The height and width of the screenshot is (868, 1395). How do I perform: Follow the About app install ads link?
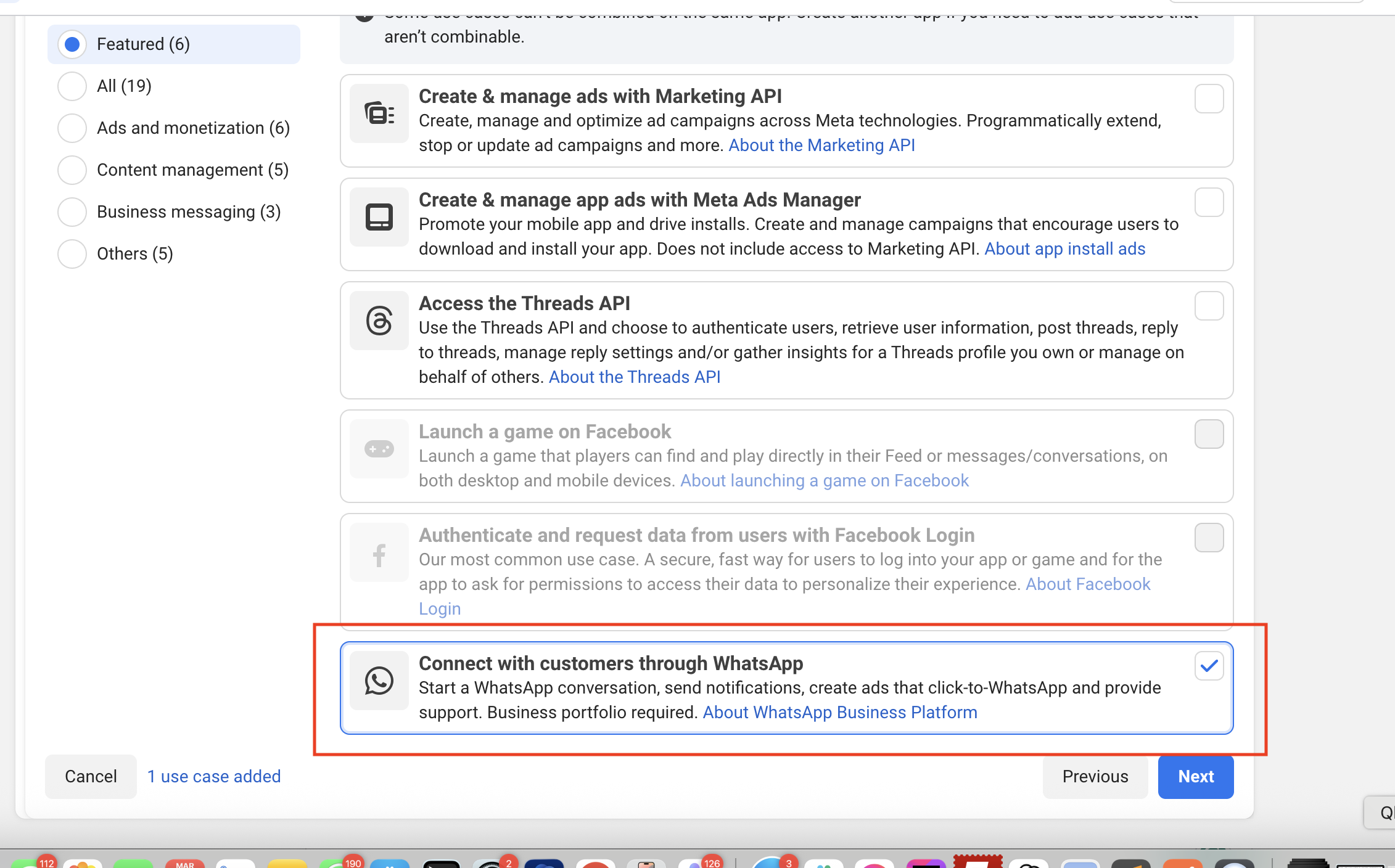pos(1064,248)
